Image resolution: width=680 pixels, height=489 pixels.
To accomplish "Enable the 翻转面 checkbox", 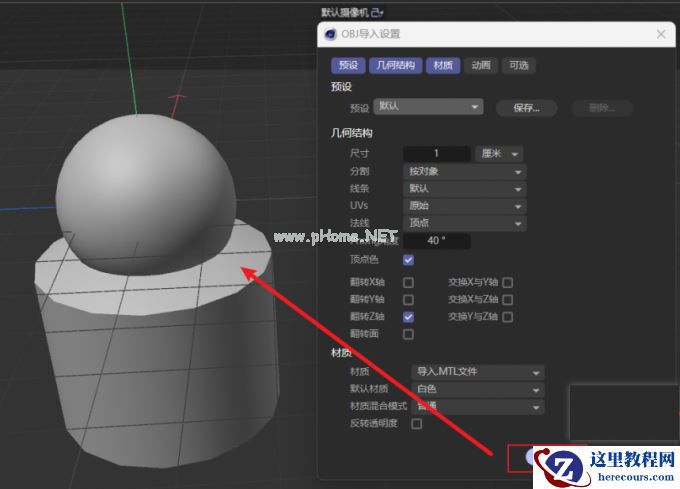I will click(408, 334).
